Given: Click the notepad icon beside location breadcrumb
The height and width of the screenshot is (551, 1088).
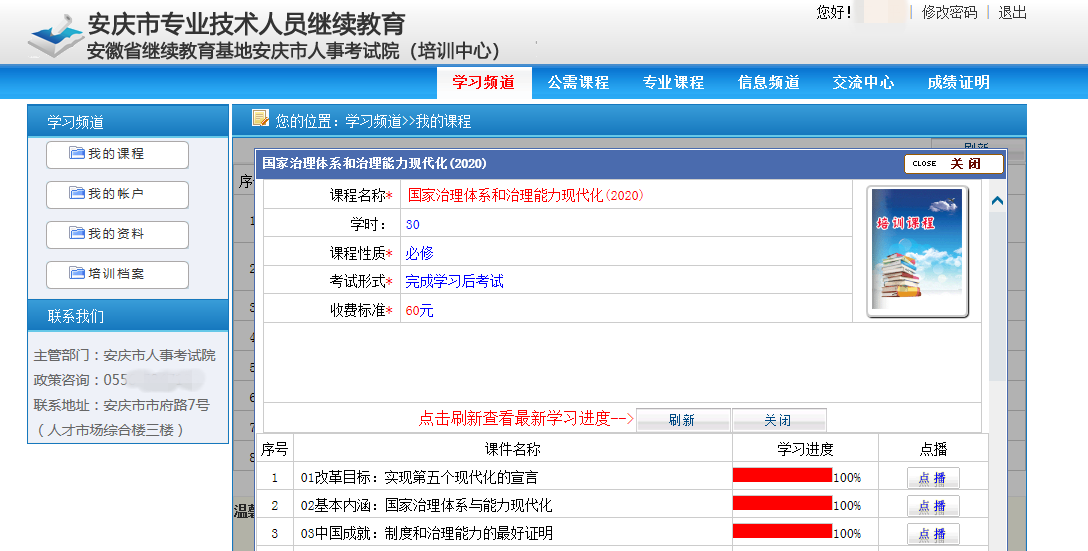Looking at the screenshot, I should tap(260, 119).
